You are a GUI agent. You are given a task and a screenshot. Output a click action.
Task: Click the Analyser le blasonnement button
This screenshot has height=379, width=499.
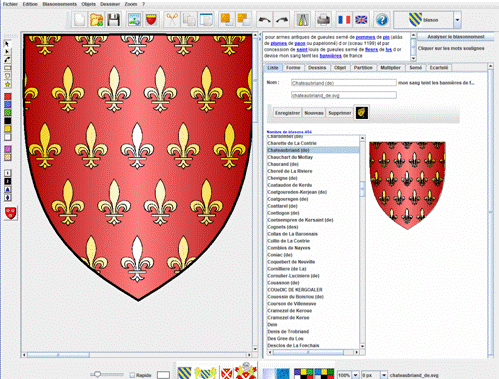coord(456,37)
